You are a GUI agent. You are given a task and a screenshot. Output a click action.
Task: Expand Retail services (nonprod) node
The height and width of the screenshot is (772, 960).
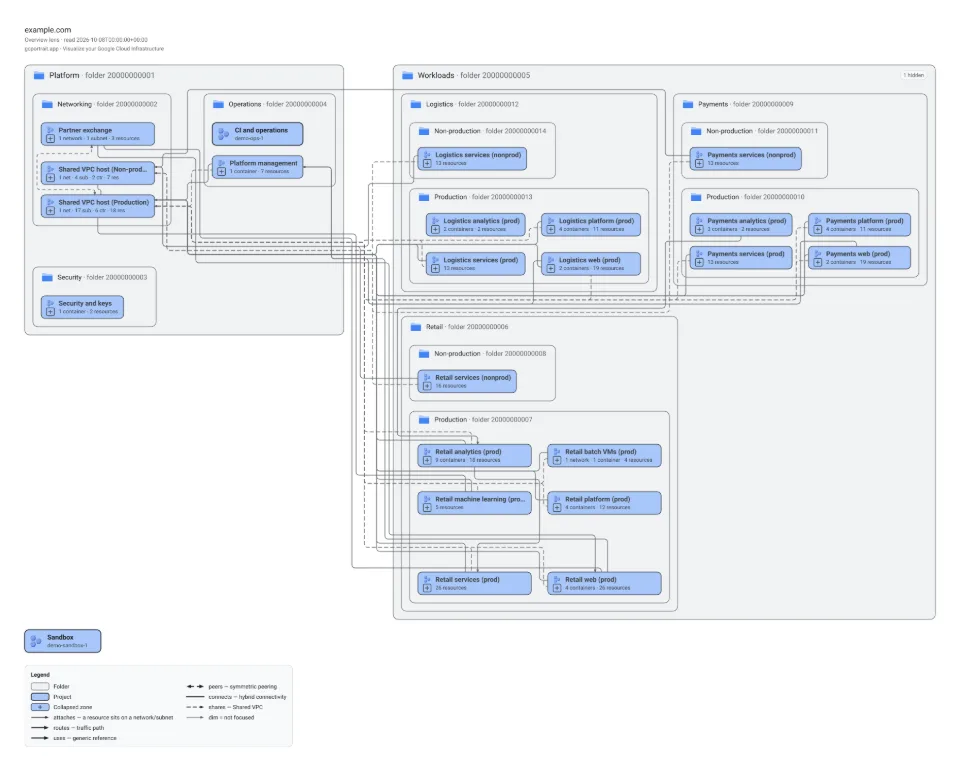point(427,386)
